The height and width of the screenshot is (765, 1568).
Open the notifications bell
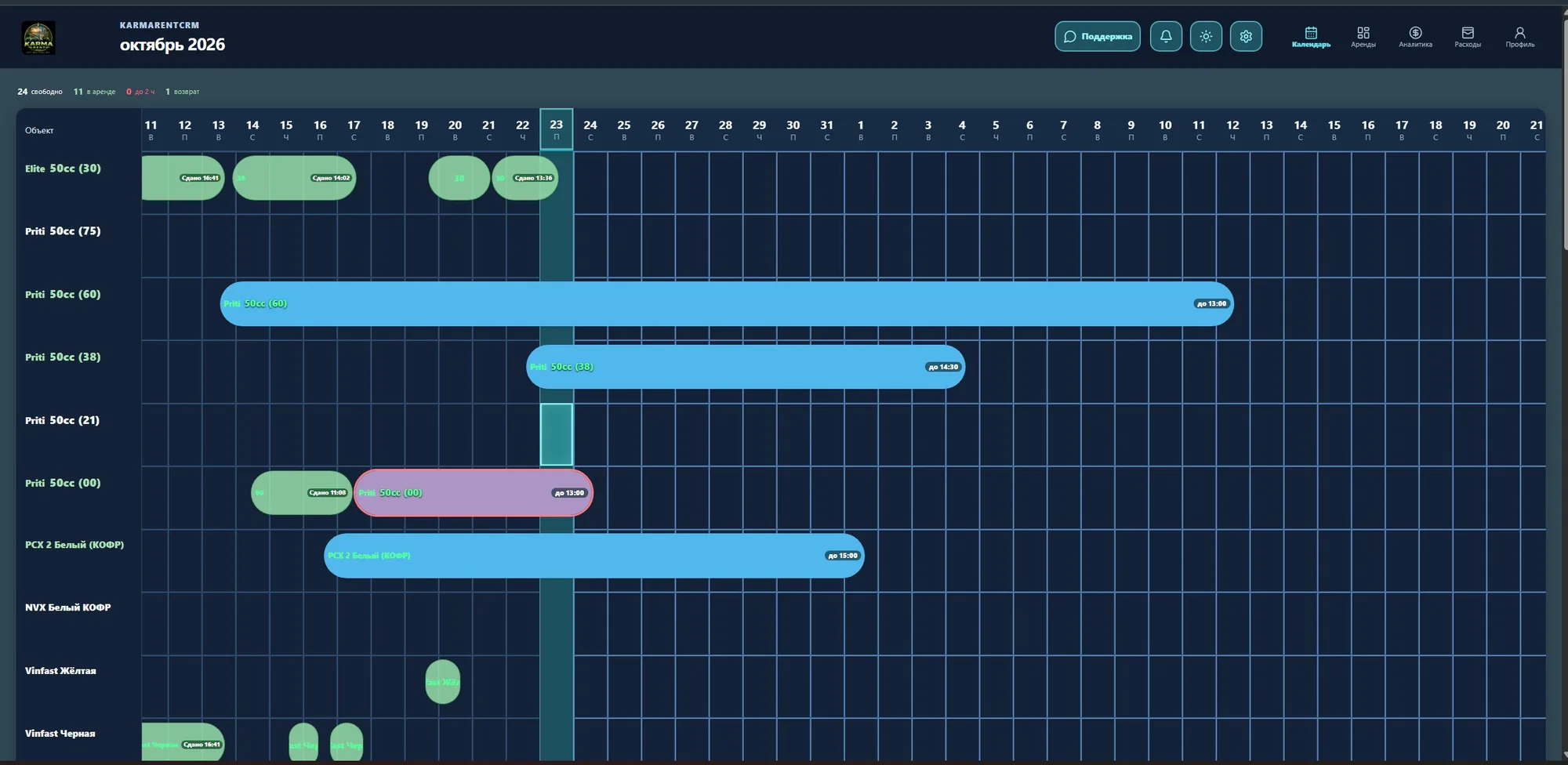(x=1166, y=36)
